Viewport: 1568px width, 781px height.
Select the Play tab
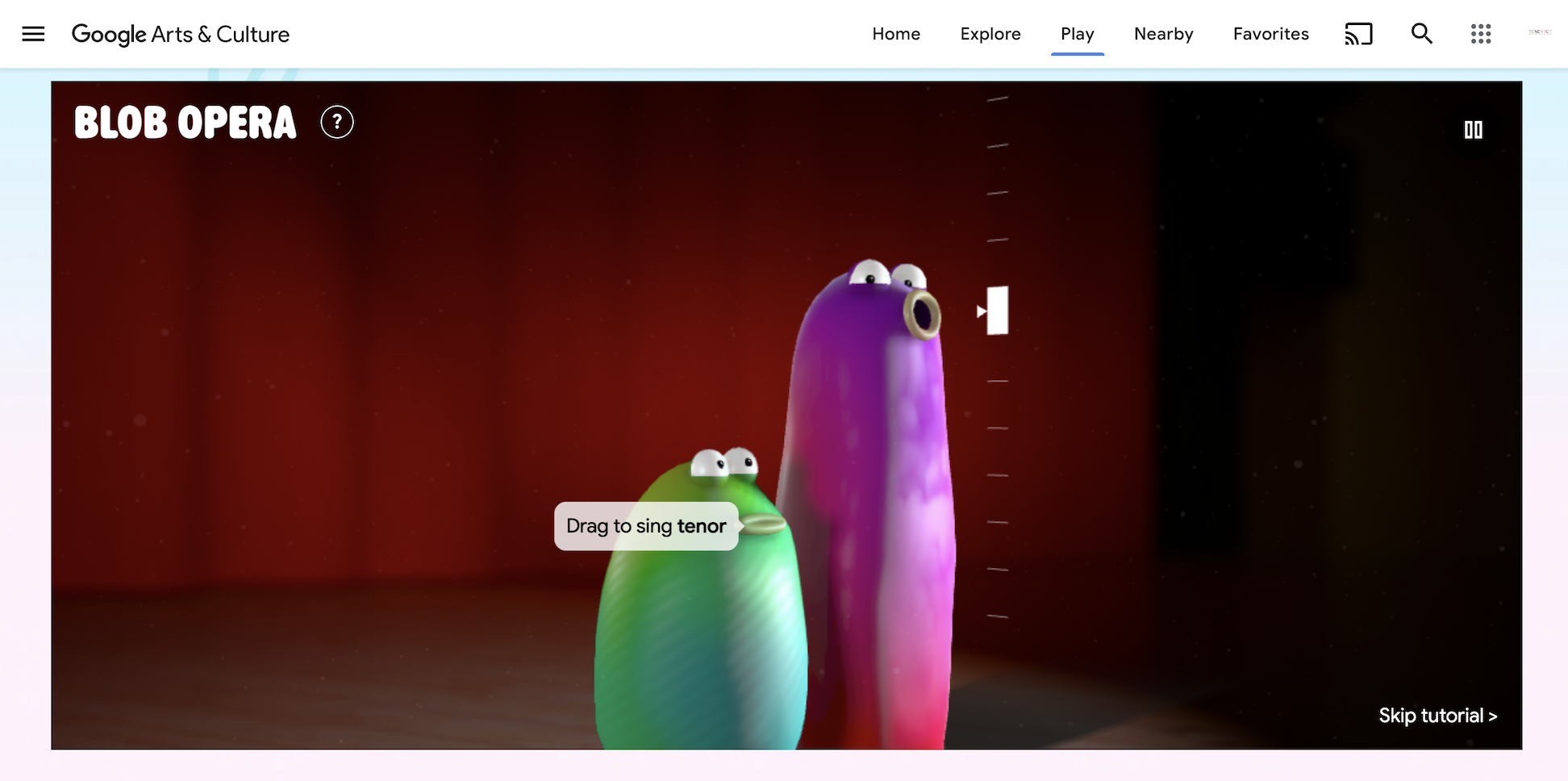(x=1078, y=34)
